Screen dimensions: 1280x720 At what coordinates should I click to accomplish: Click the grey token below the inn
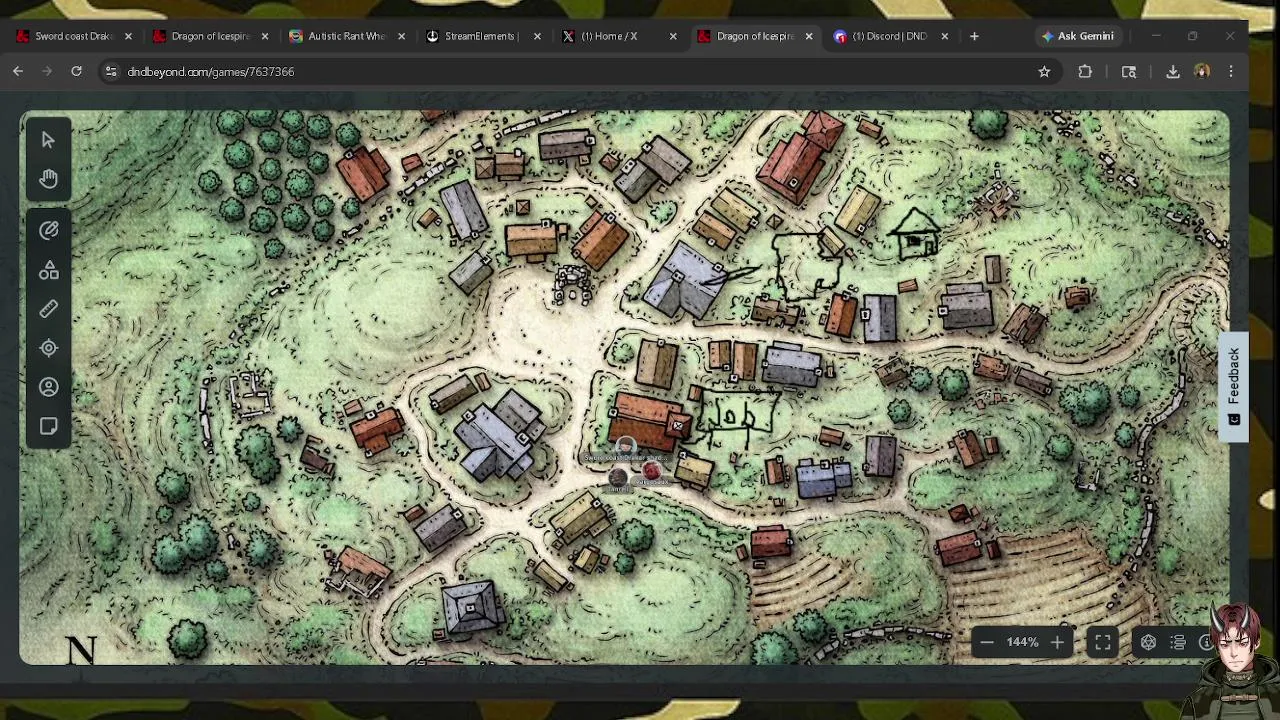[618, 478]
